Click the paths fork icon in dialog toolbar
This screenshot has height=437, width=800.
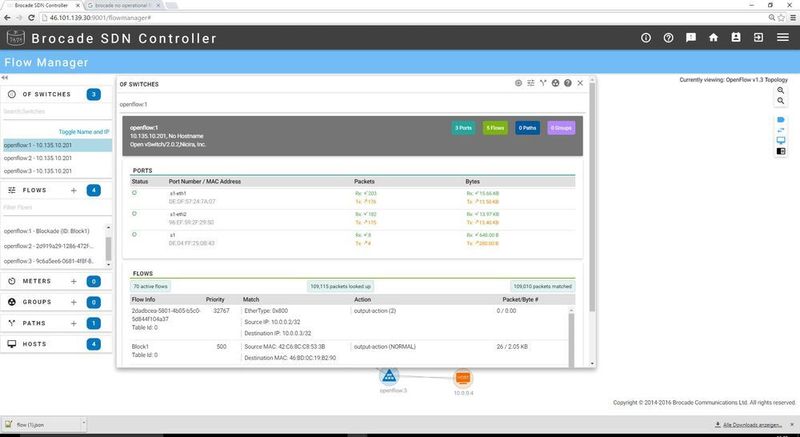543,83
